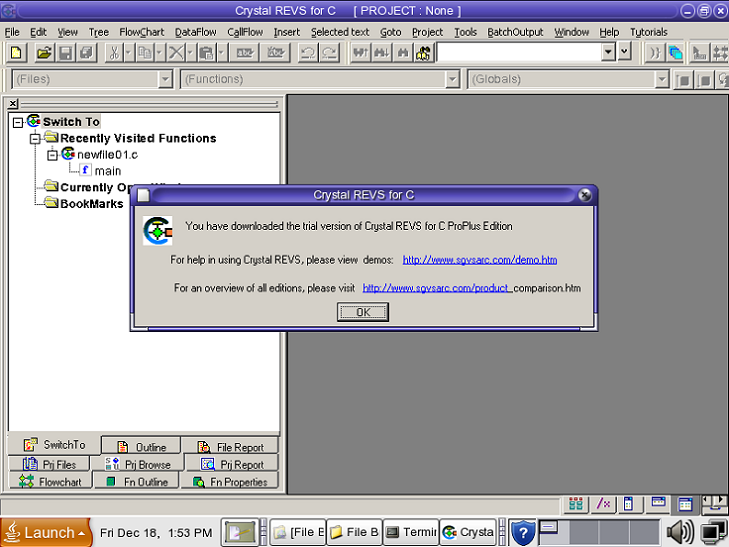Open the Files dropdown
Screen dimensions: 729x547
pos(165,79)
